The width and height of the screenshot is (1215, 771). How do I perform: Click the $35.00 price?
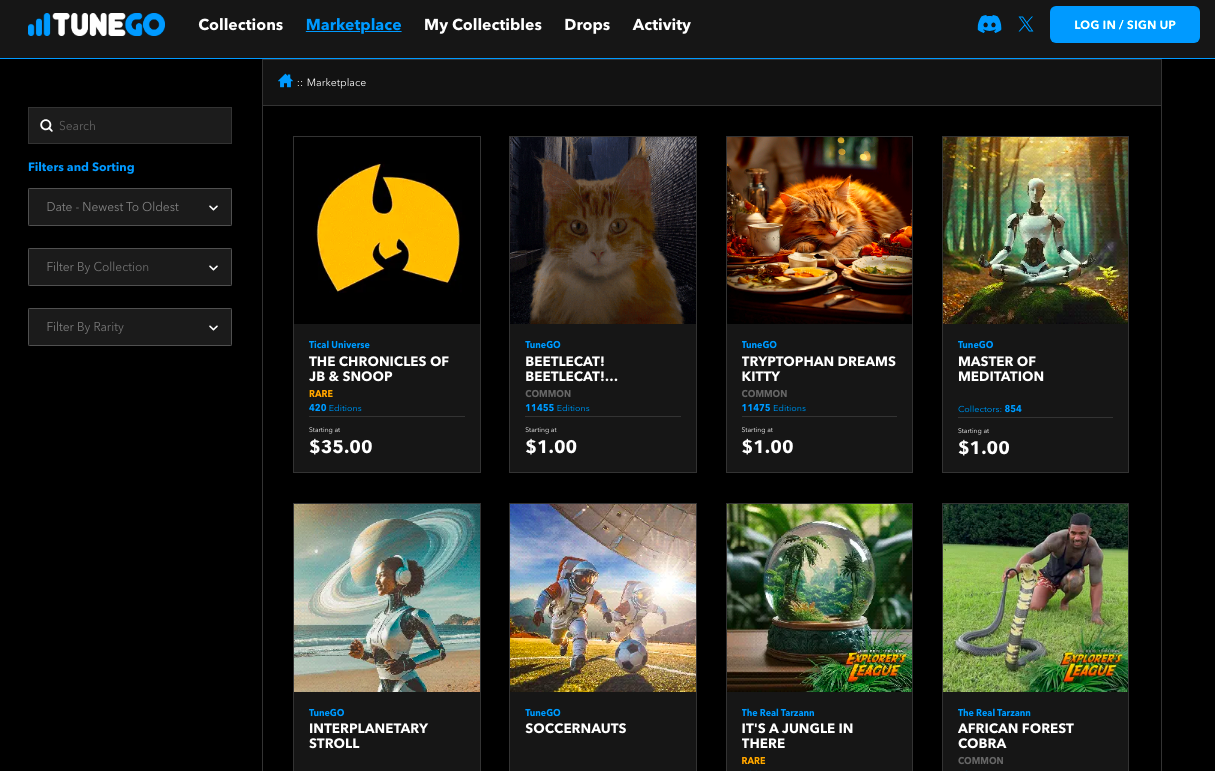341,447
